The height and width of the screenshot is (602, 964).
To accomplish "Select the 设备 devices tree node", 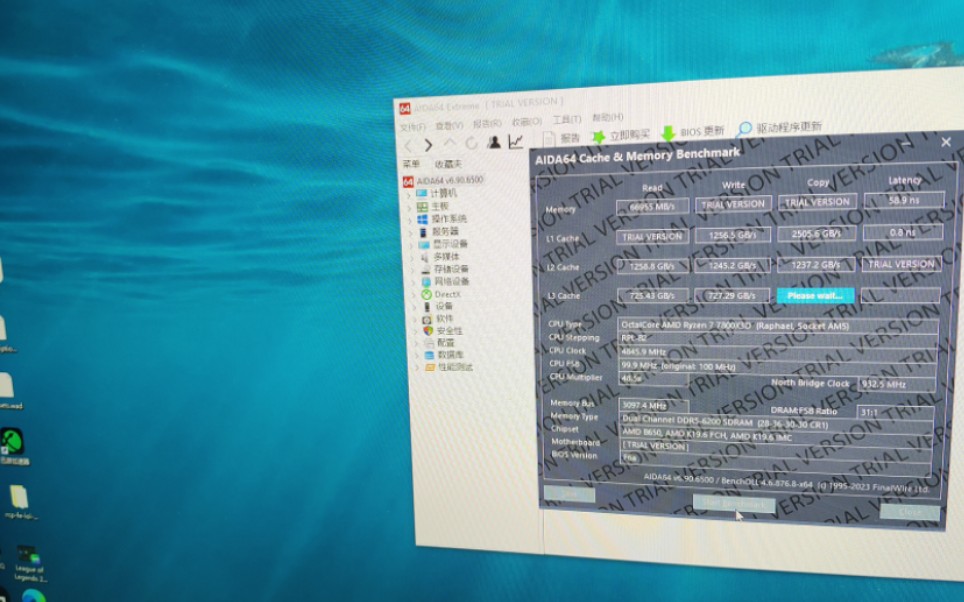I will [438, 306].
